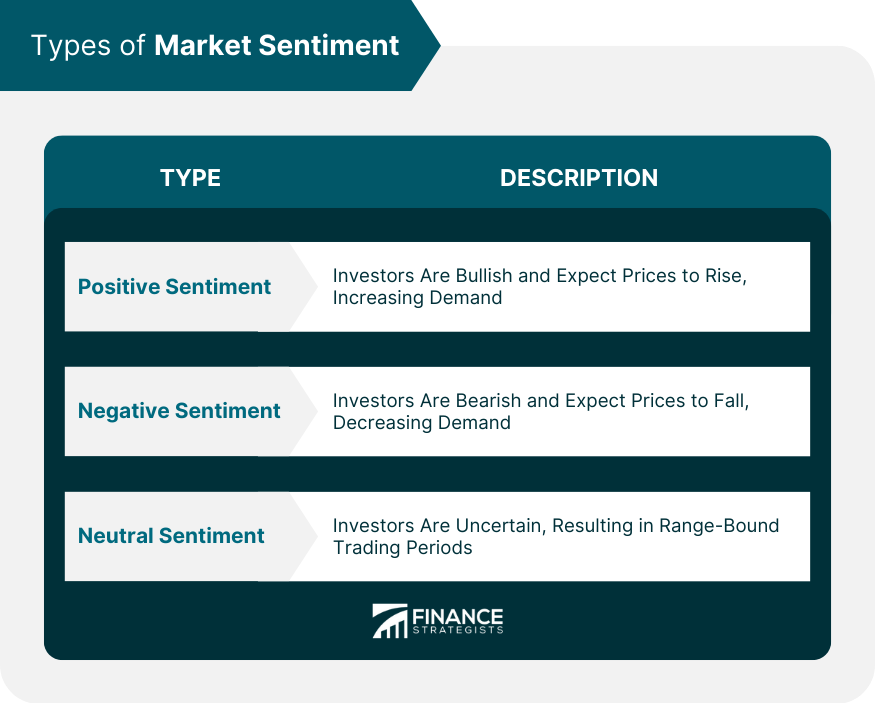Click the TYPE column header
The width and height of the screenshot is (875, 703).
[190, 178]
